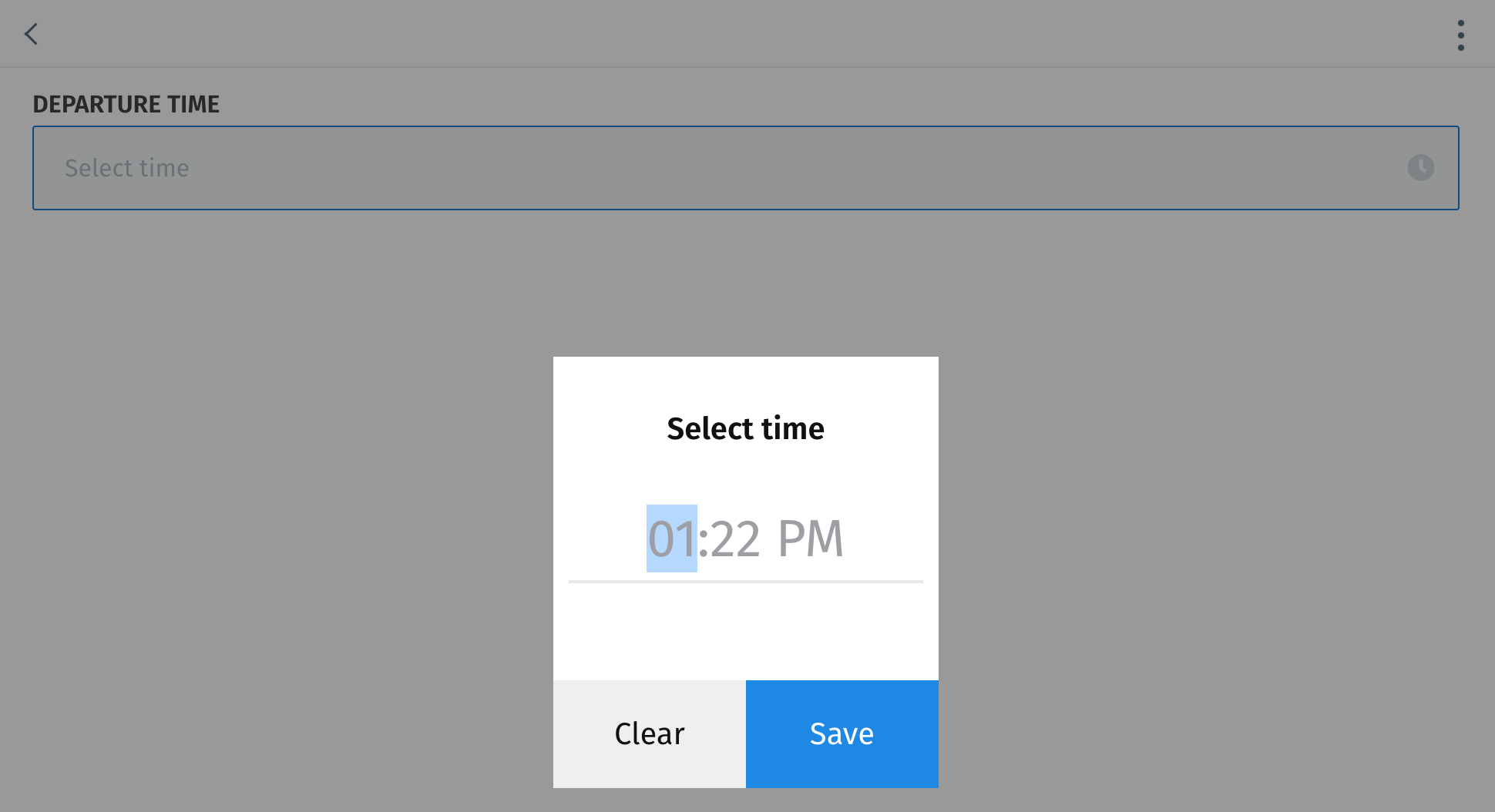
Task: Click the DEPARTURE TIME label
Action: point(126,104)
